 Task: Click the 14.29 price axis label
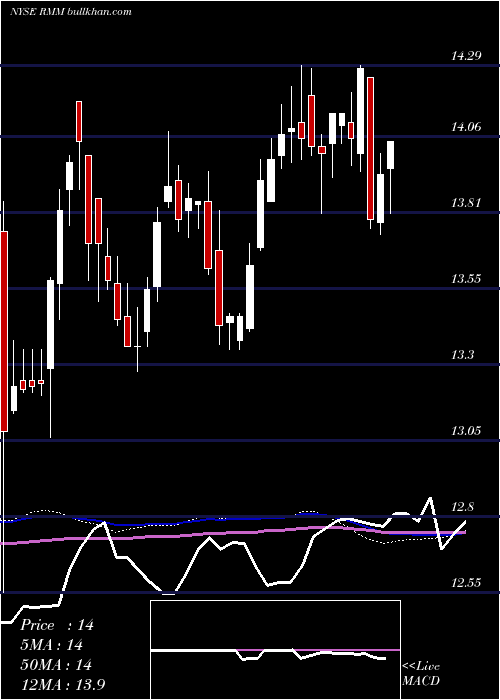466,56
